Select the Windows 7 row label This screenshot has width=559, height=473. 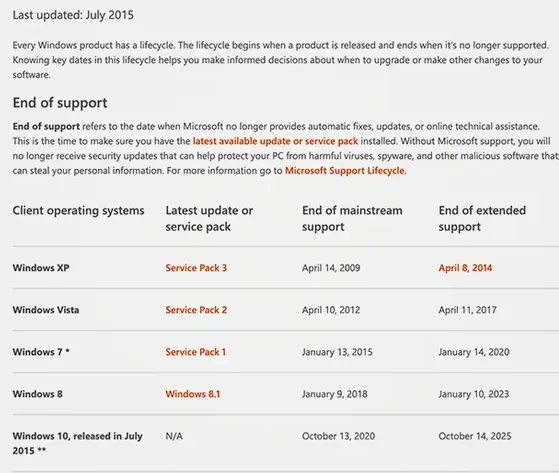41,352
